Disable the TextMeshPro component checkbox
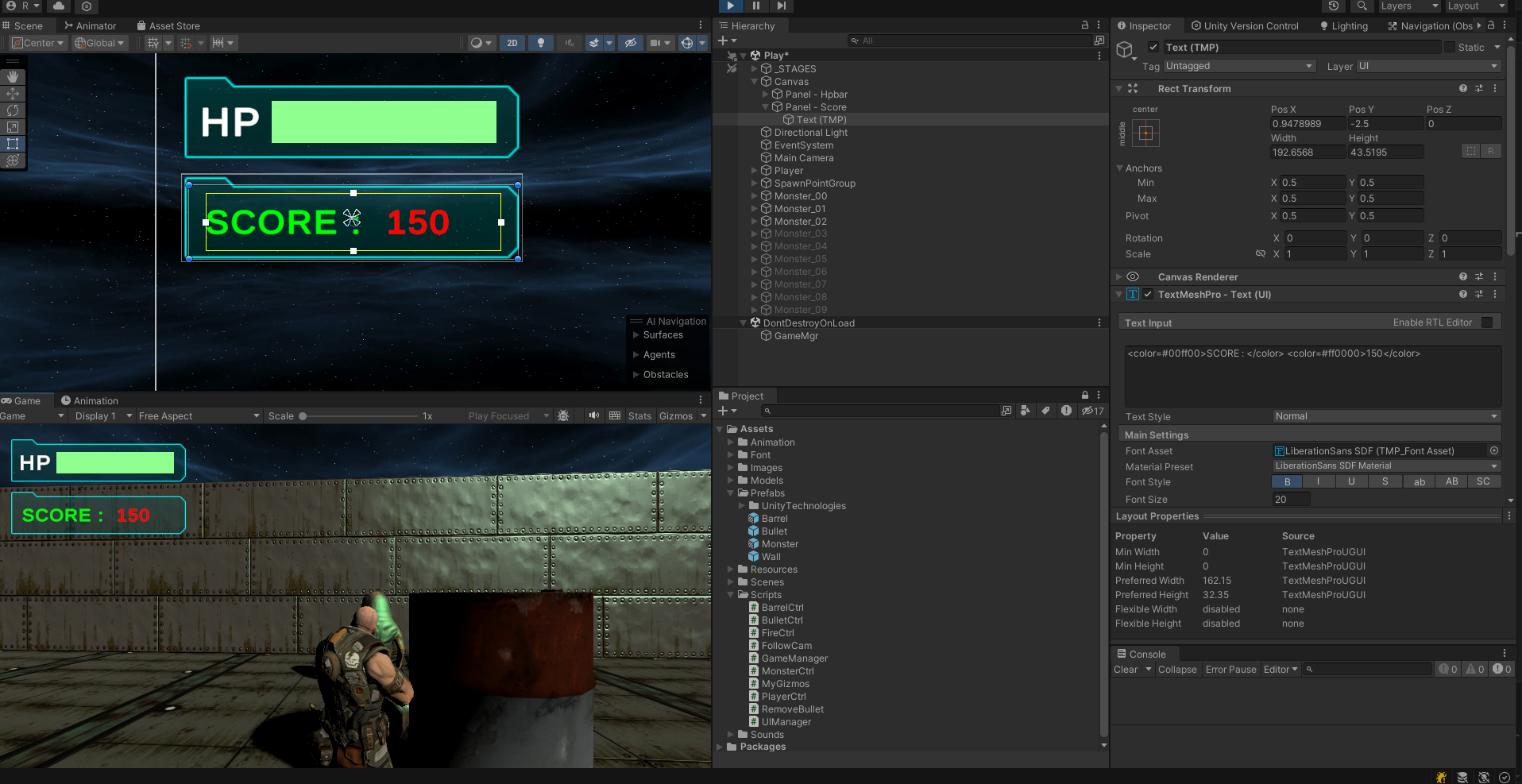Viewport: 1522px width, 784px height. [x=1147, y=294]
